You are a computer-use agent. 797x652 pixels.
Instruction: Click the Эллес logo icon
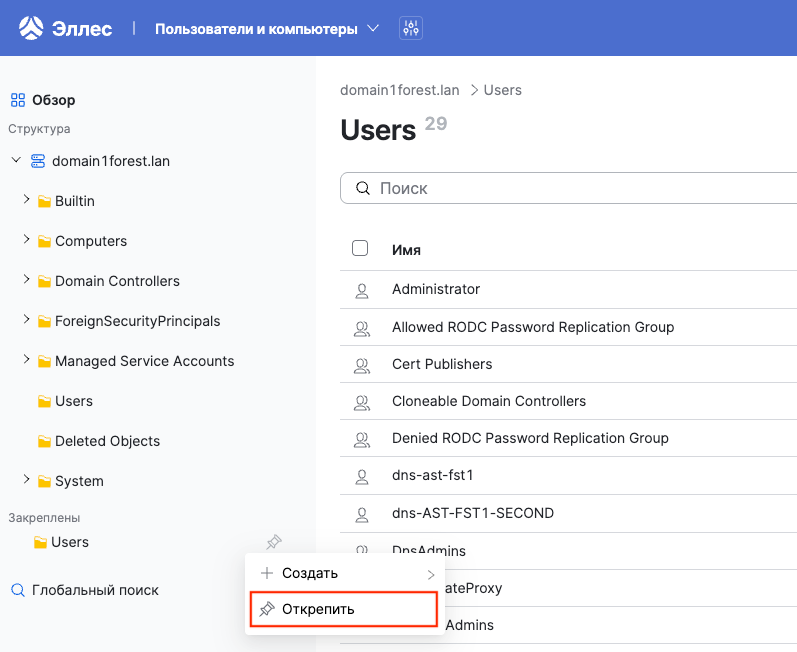click(x=31, y=28)
